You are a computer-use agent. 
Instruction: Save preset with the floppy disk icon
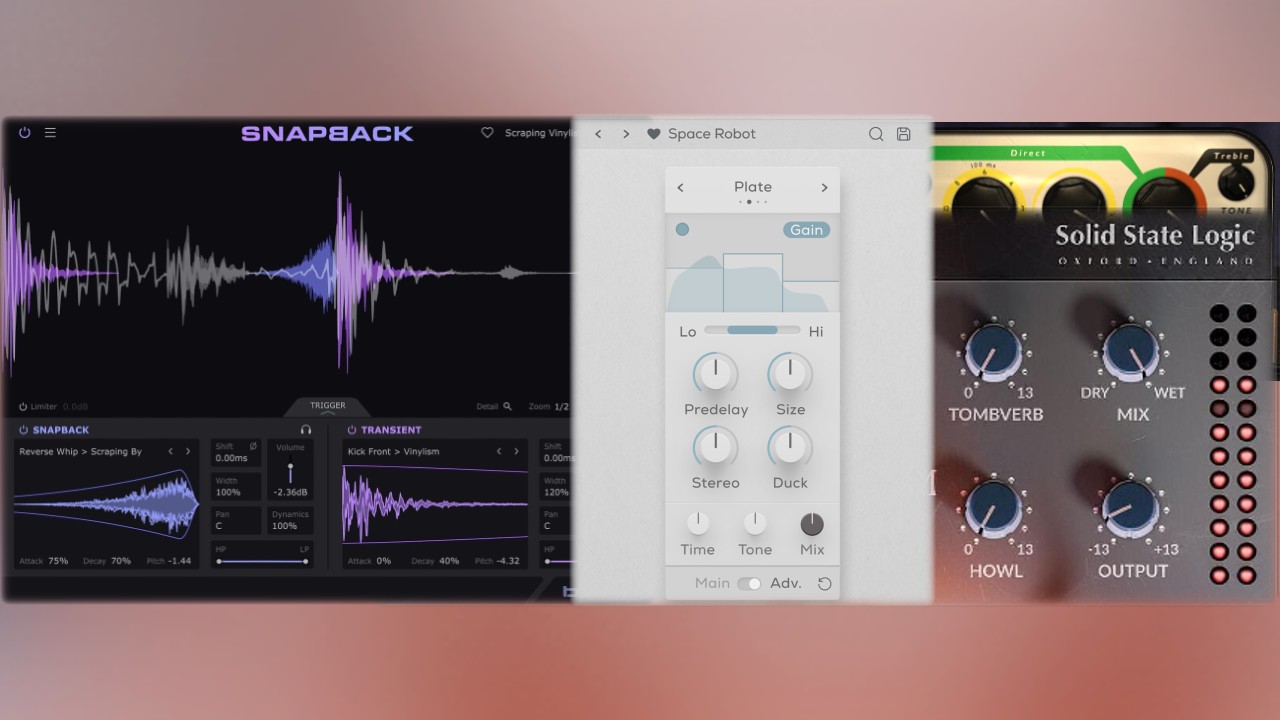[x=903, y=134]
